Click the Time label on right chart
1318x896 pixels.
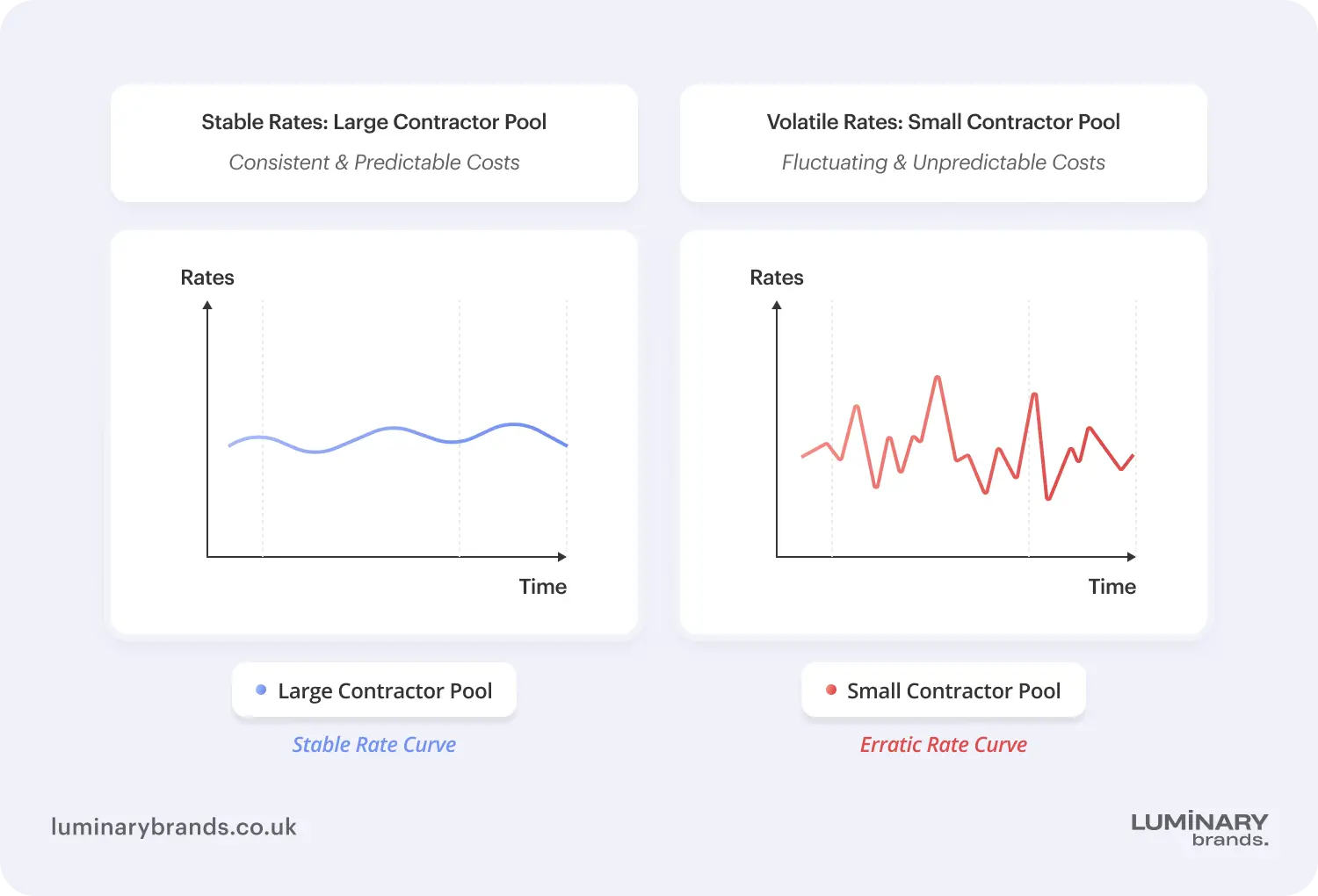click(x=1112, y=587)
